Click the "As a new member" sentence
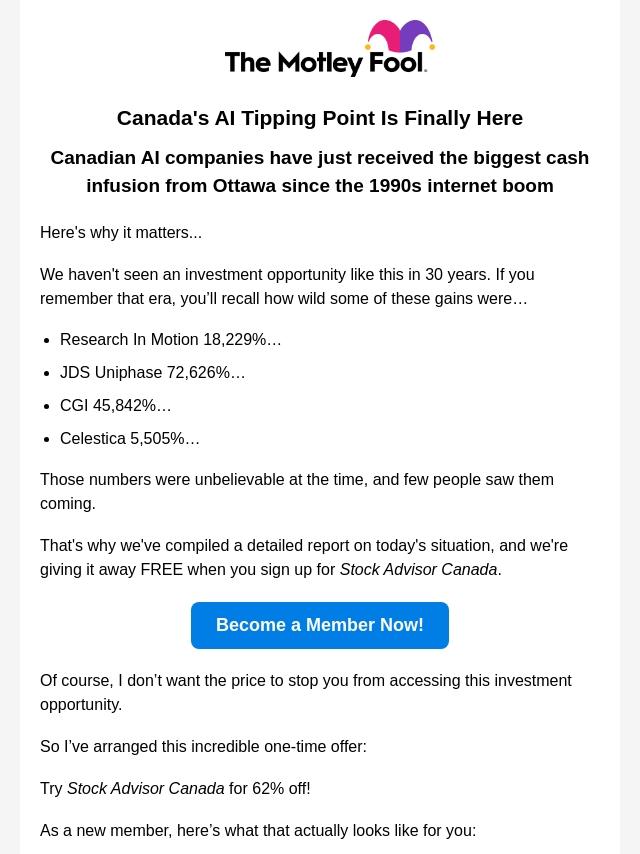Screen dimensions: 640x854 tap(258, 830)
